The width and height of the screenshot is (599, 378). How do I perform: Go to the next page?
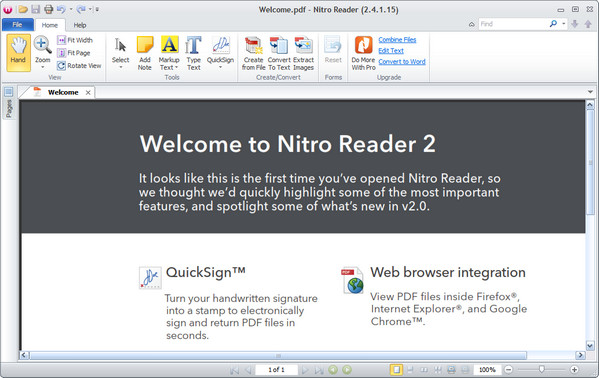[305, 370]
